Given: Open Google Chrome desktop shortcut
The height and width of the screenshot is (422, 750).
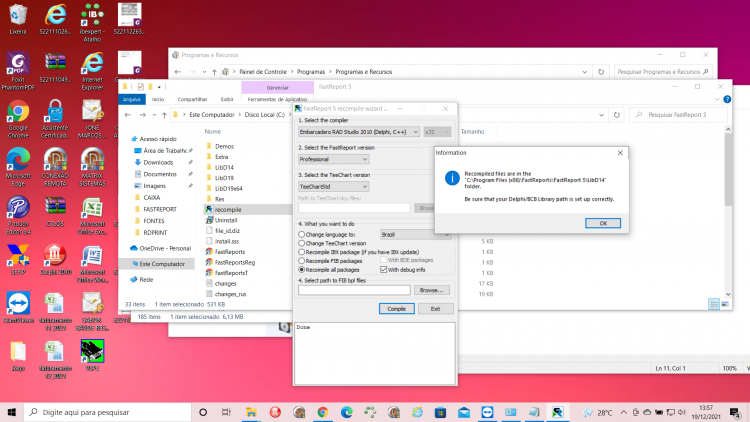Looking at the screenshot, I should 18,120.
